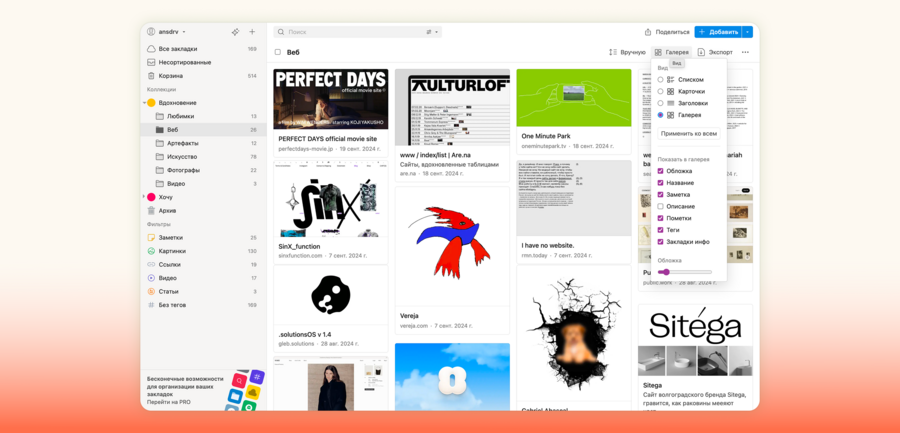This screenshot has width=900, height=433.
Task: Open the Sitega bookmark thumbnail
Action: (695, 340)
